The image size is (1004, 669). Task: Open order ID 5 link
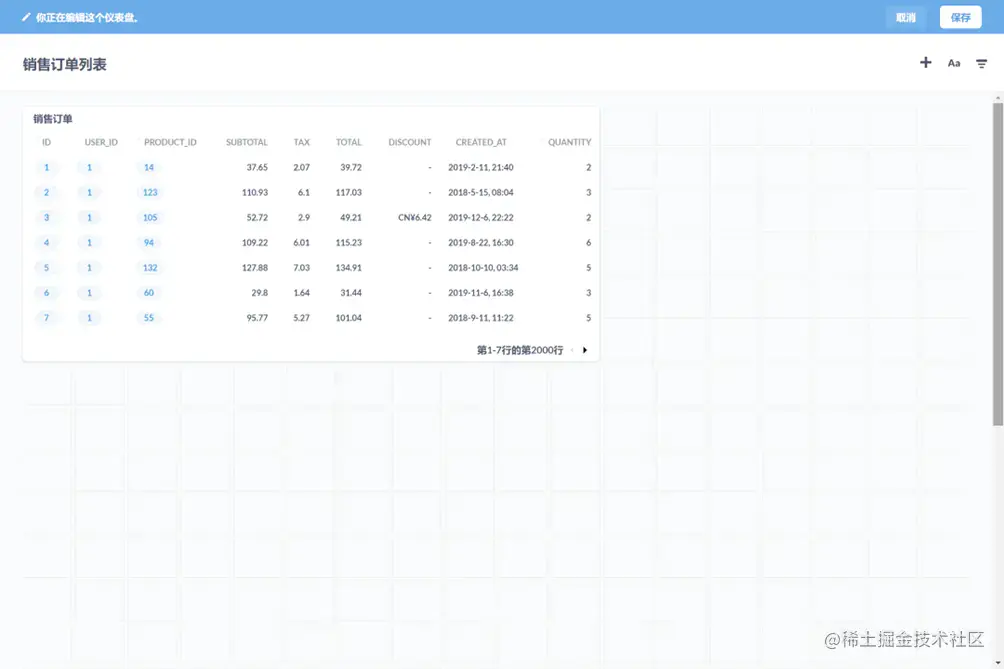click(x=46, y=268)
